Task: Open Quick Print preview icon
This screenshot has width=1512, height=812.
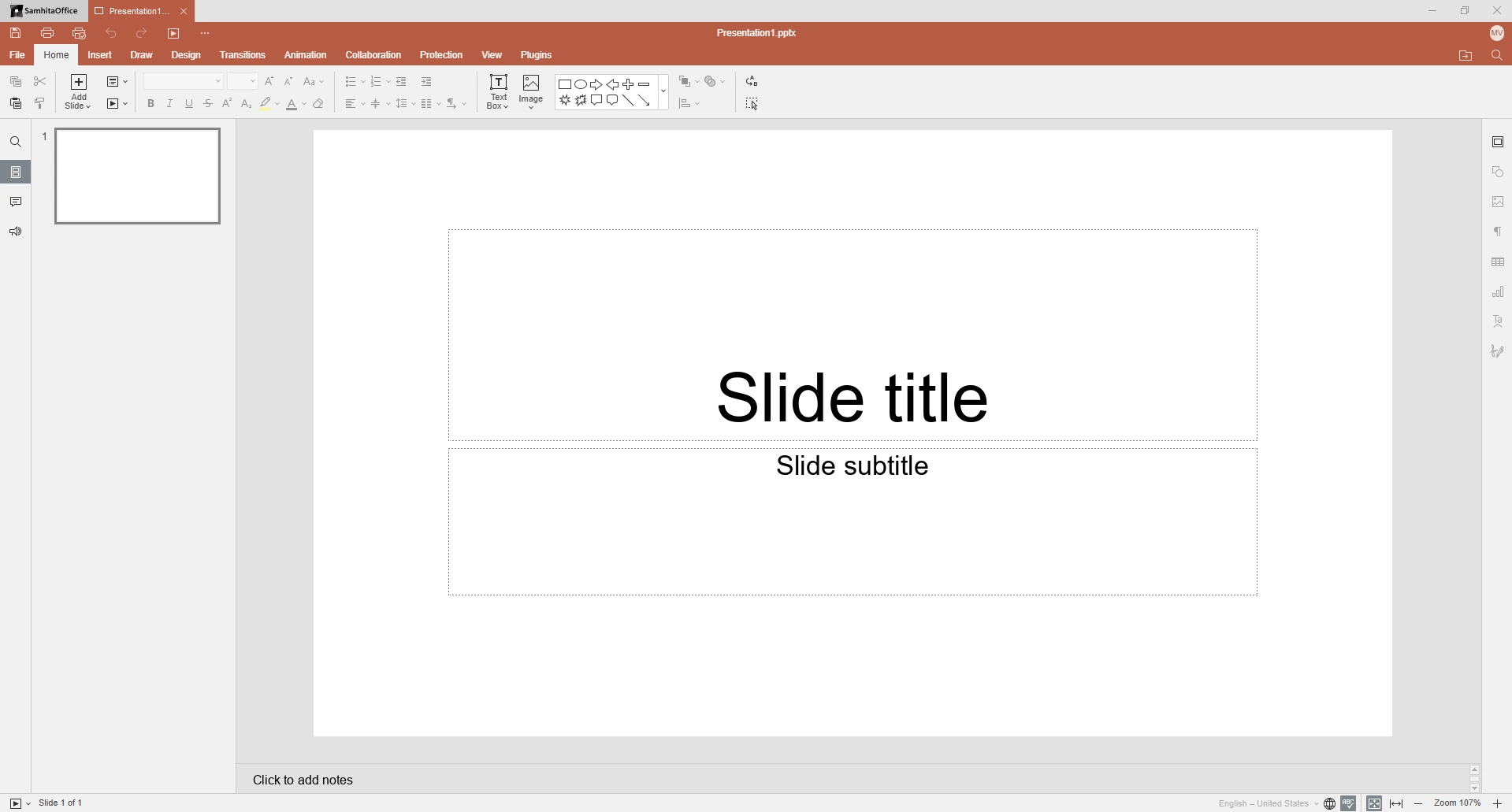Action: pos(79,33)
